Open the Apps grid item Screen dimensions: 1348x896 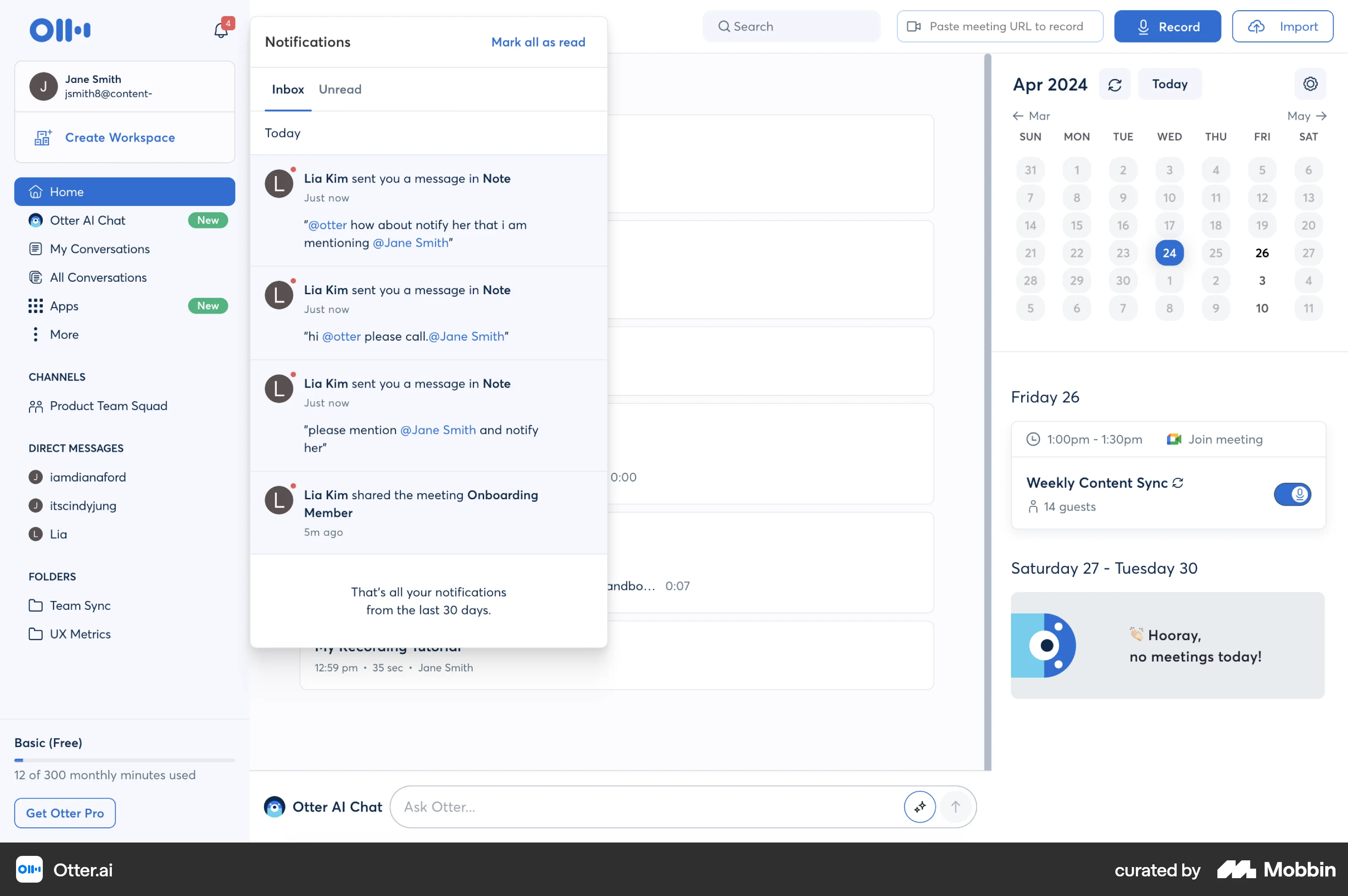(x=124, y=306)
